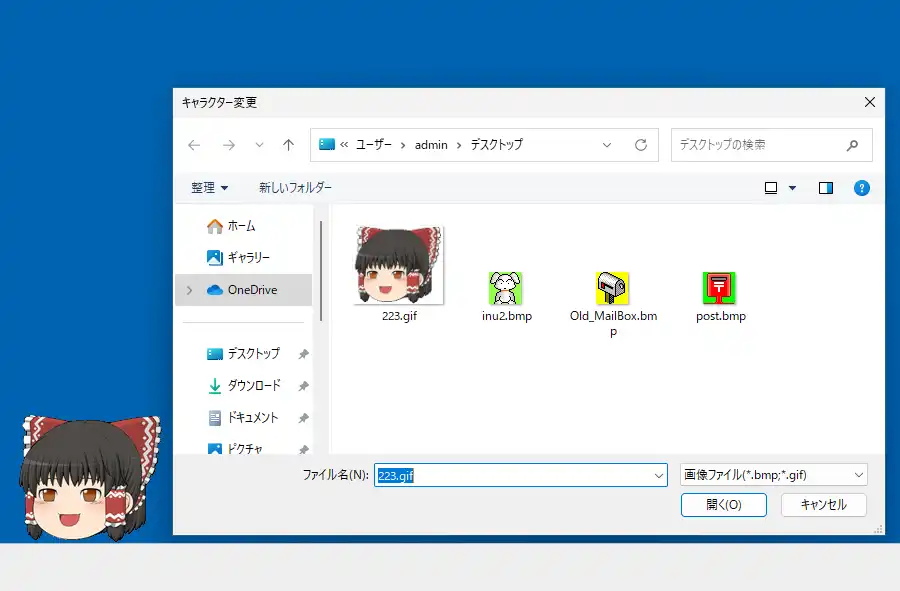This screenshot has width=900, height=591.
Task: Click the post.bmp file name label
Action: coord(721,316)
